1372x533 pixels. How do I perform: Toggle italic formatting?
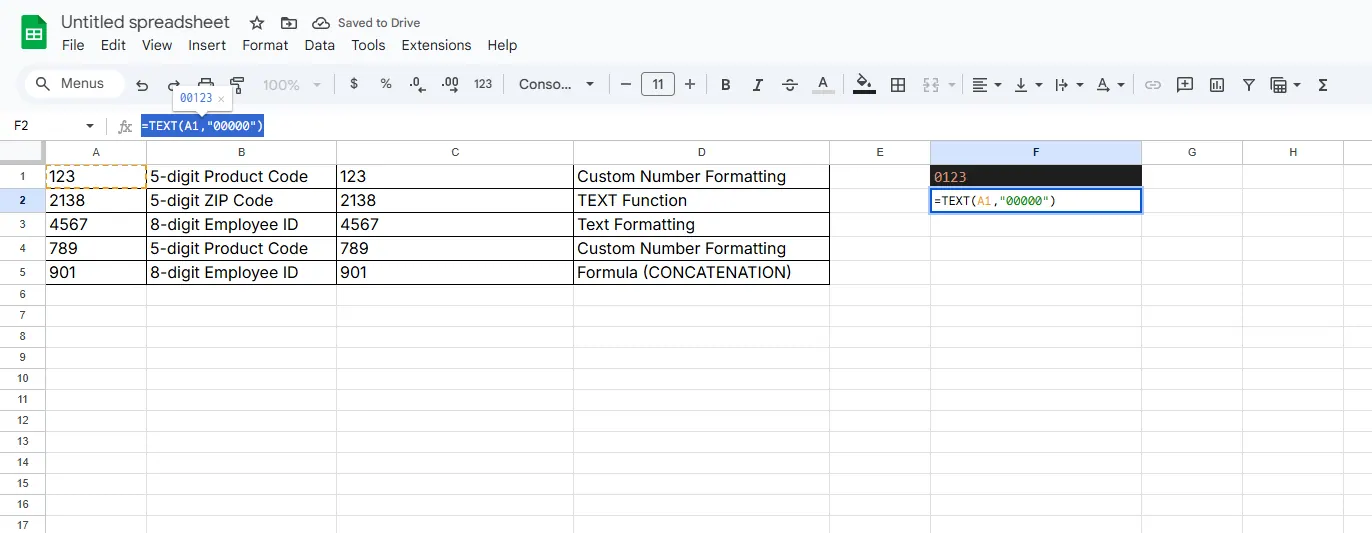point(758,85)
